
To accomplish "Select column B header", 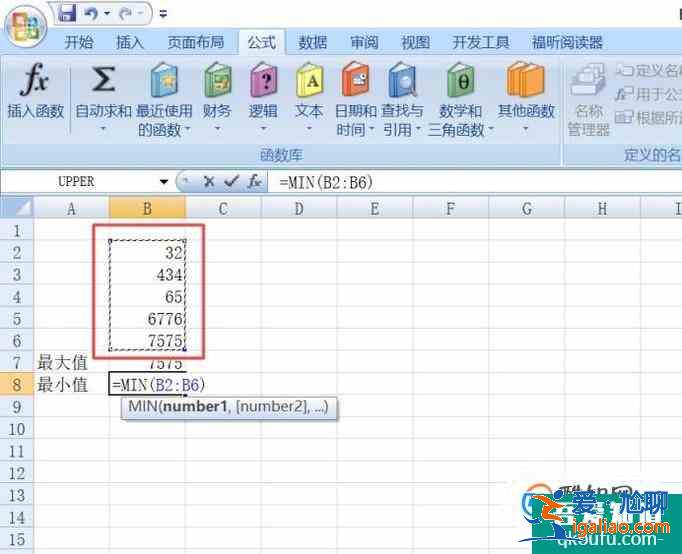I will (147, 208).
